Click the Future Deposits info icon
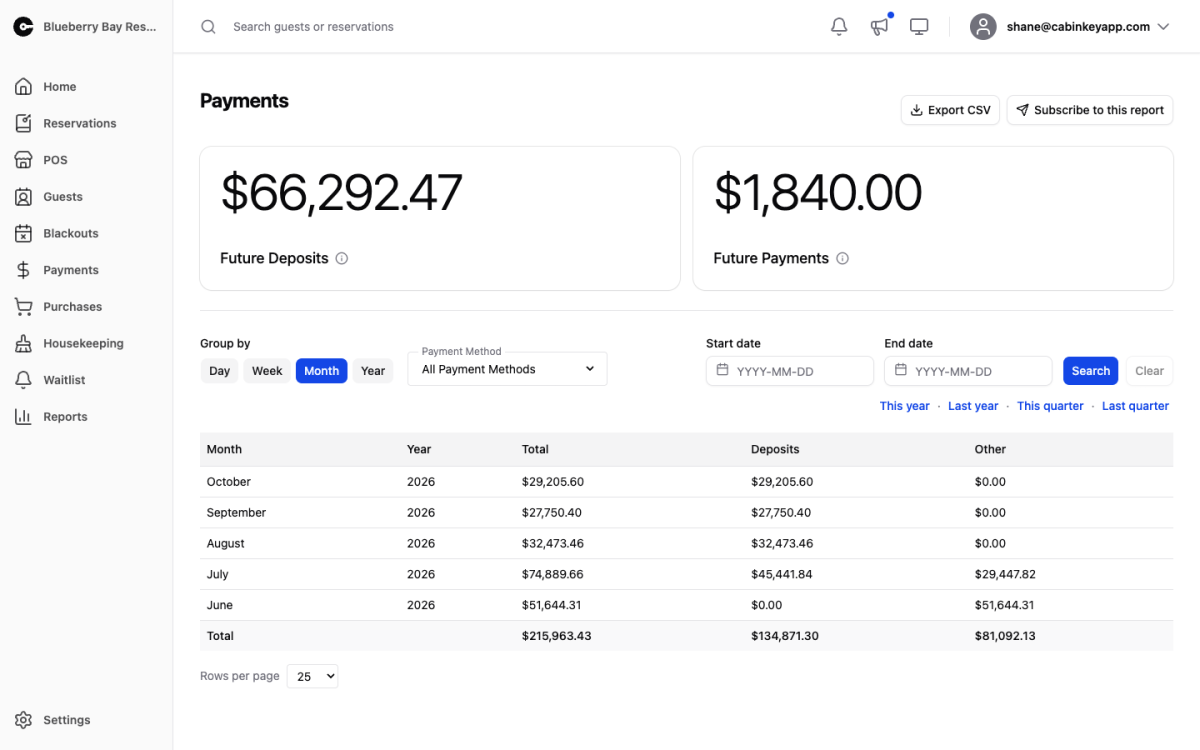This screenshot has height=750, width=1200. 341,258
